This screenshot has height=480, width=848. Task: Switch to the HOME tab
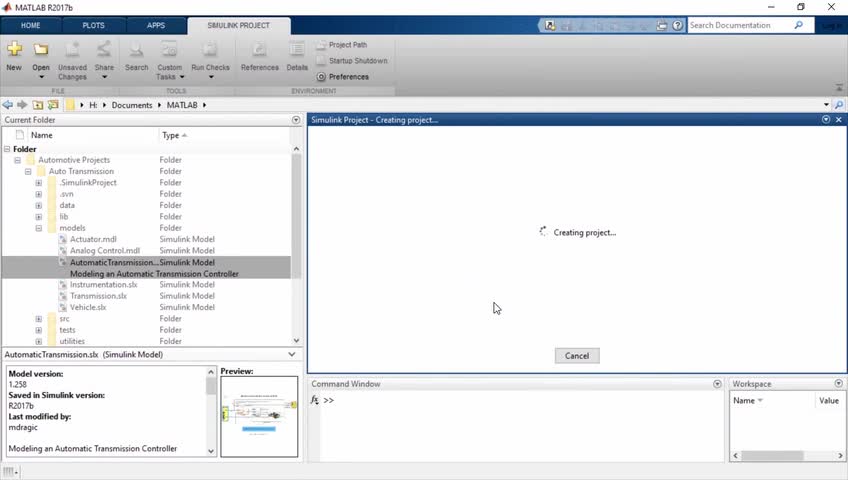(31, 25)
